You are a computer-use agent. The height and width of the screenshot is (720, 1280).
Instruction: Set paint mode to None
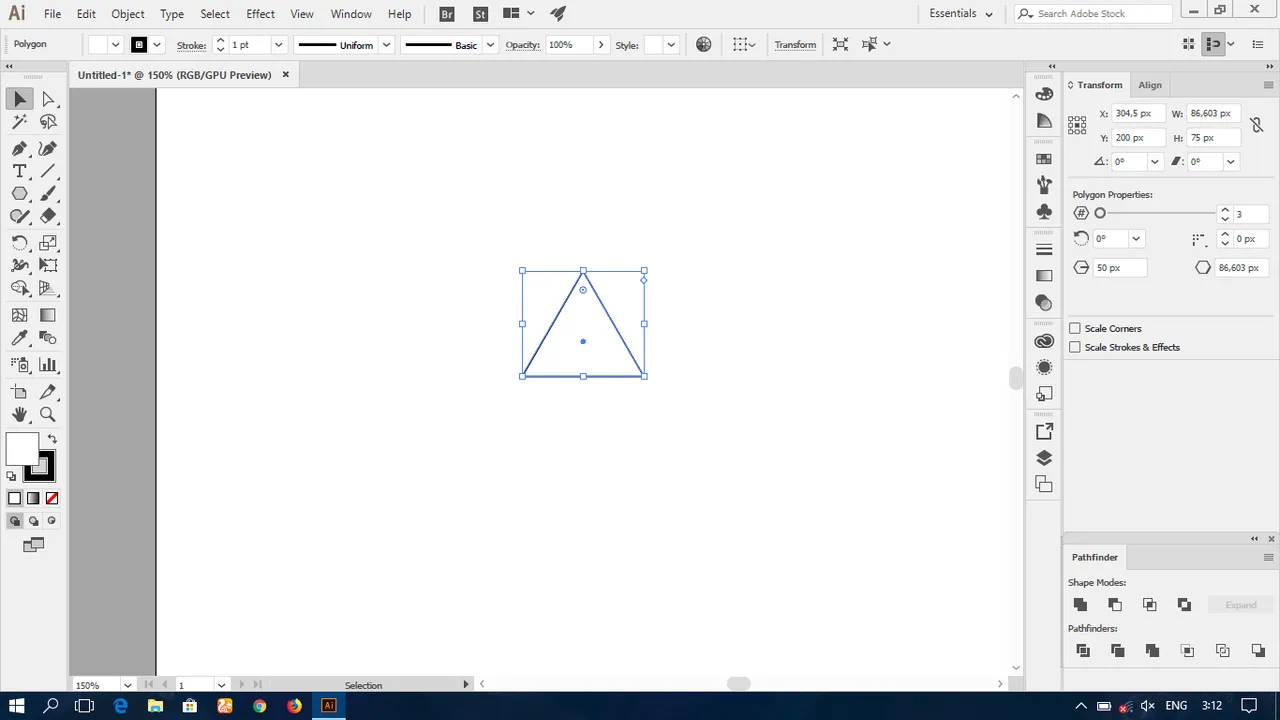click(51, 498)
